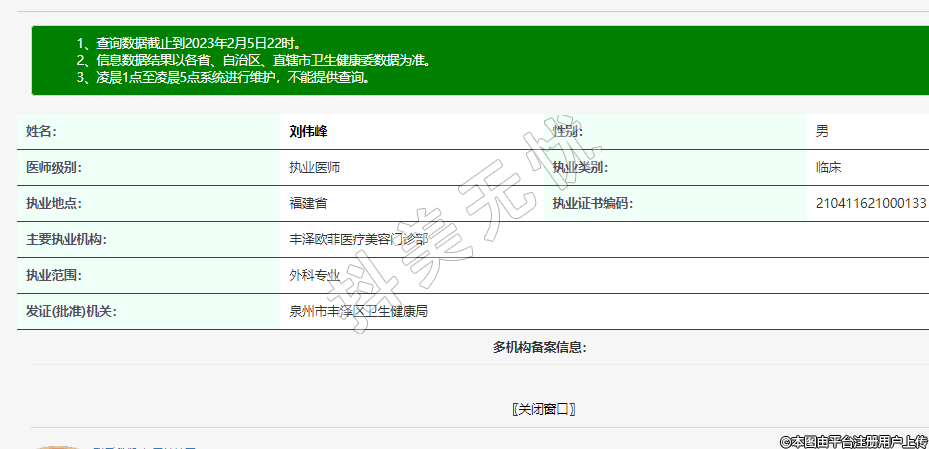The width and height of the screenshot is (929, 449).
Task: Click the 丰泽欧菲医疗美容门诊部 institution text
Action: click(x=358, y=239)
